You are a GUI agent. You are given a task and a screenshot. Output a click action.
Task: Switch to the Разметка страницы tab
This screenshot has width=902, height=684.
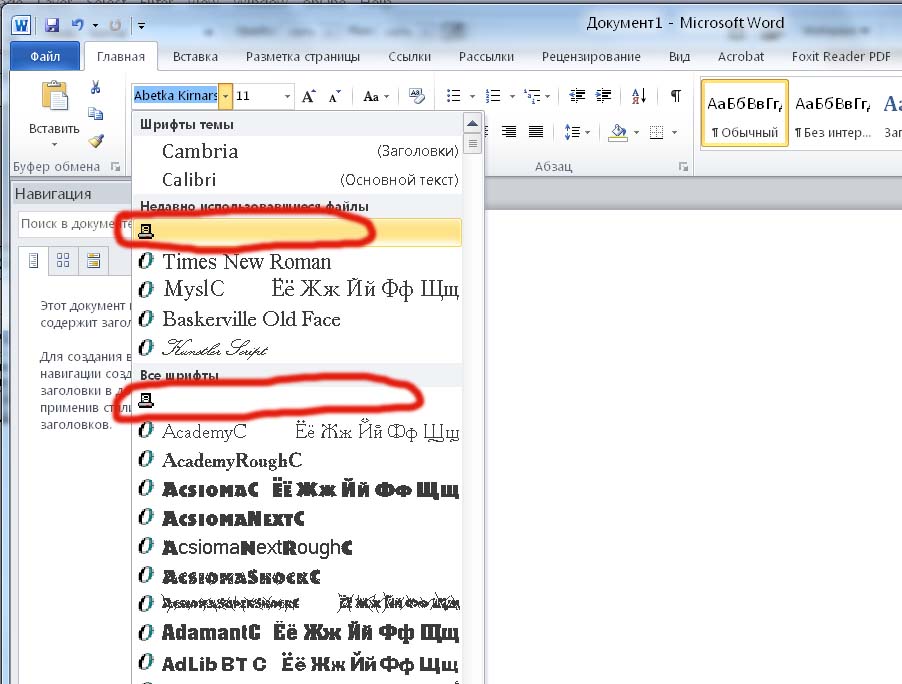pyautogui.click(x=303, y=56)
